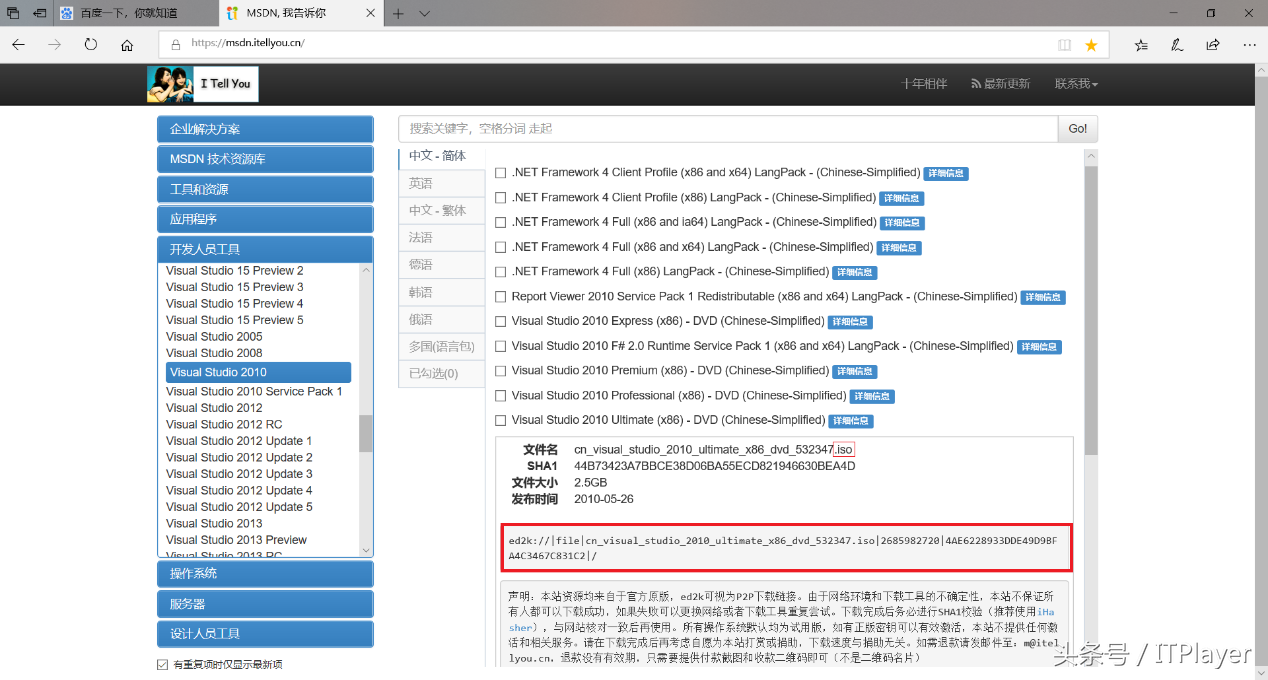Check Visual Studio 2010 Premium DVD
Screen dimensions: 1268x680
pos(501,371)
